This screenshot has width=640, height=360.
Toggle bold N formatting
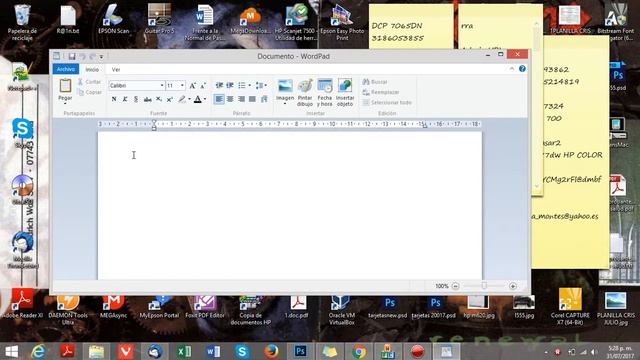pos(114,99)
